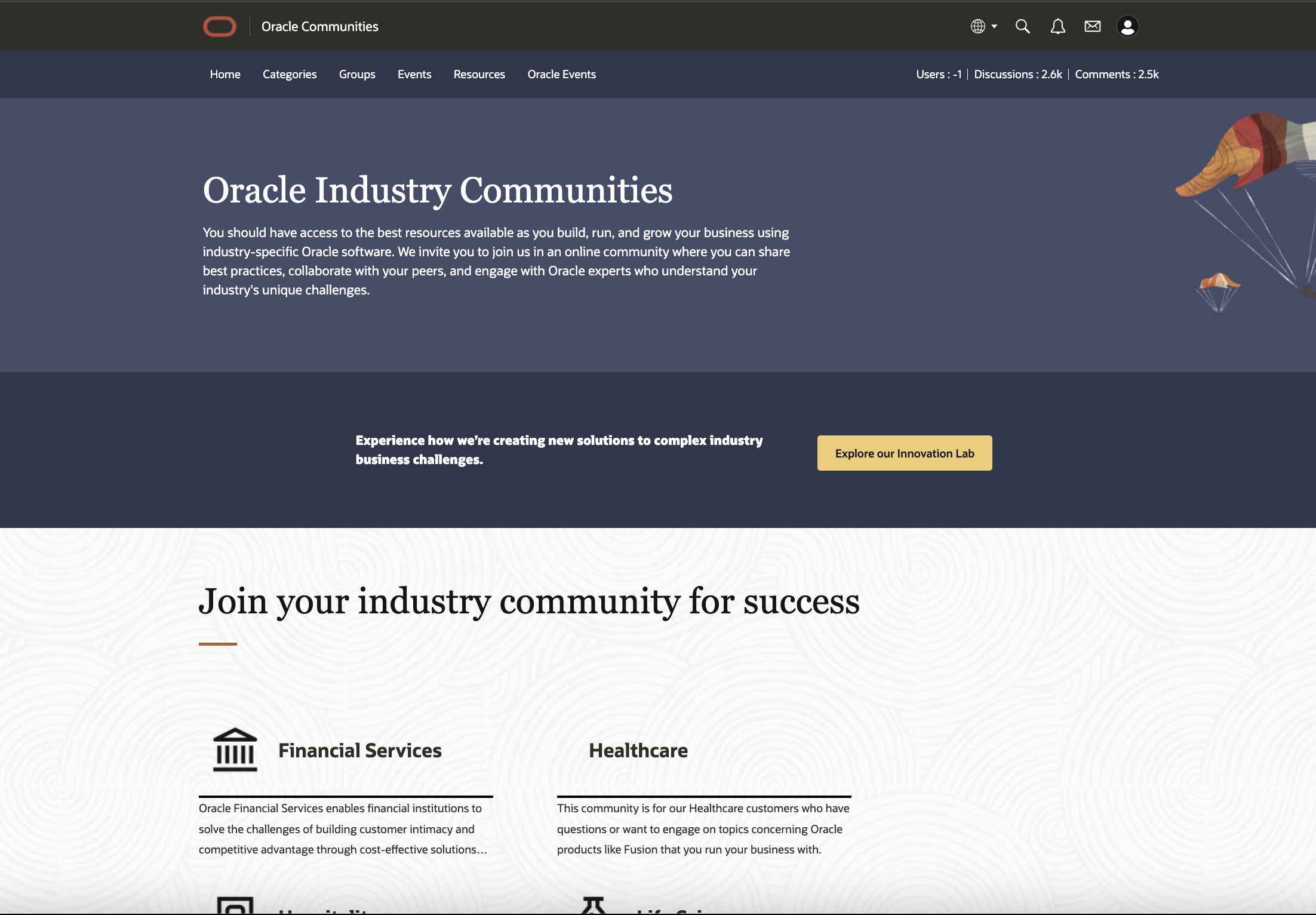
Task: Open user profile avatar menu
Action: [1127, 26]
